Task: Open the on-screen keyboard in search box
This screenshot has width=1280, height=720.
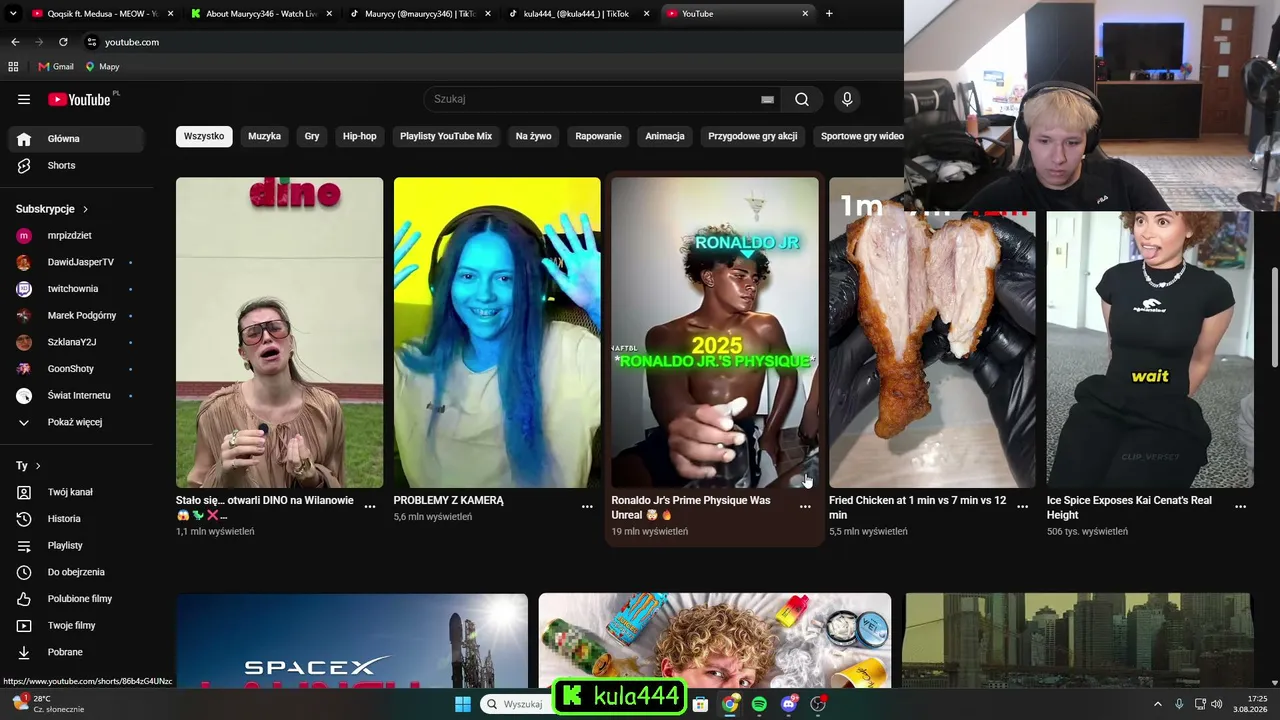Action: pyautogui.click(x=767, y=99)
